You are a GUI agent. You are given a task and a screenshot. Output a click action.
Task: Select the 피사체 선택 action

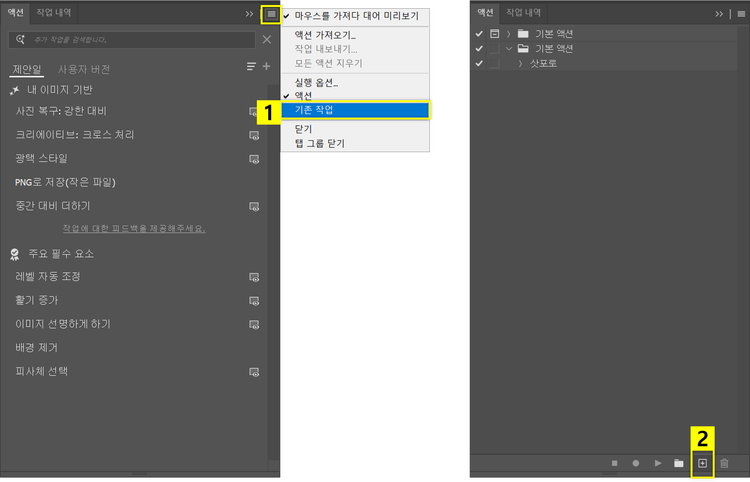pyautogui.click(x=42, y=372)
